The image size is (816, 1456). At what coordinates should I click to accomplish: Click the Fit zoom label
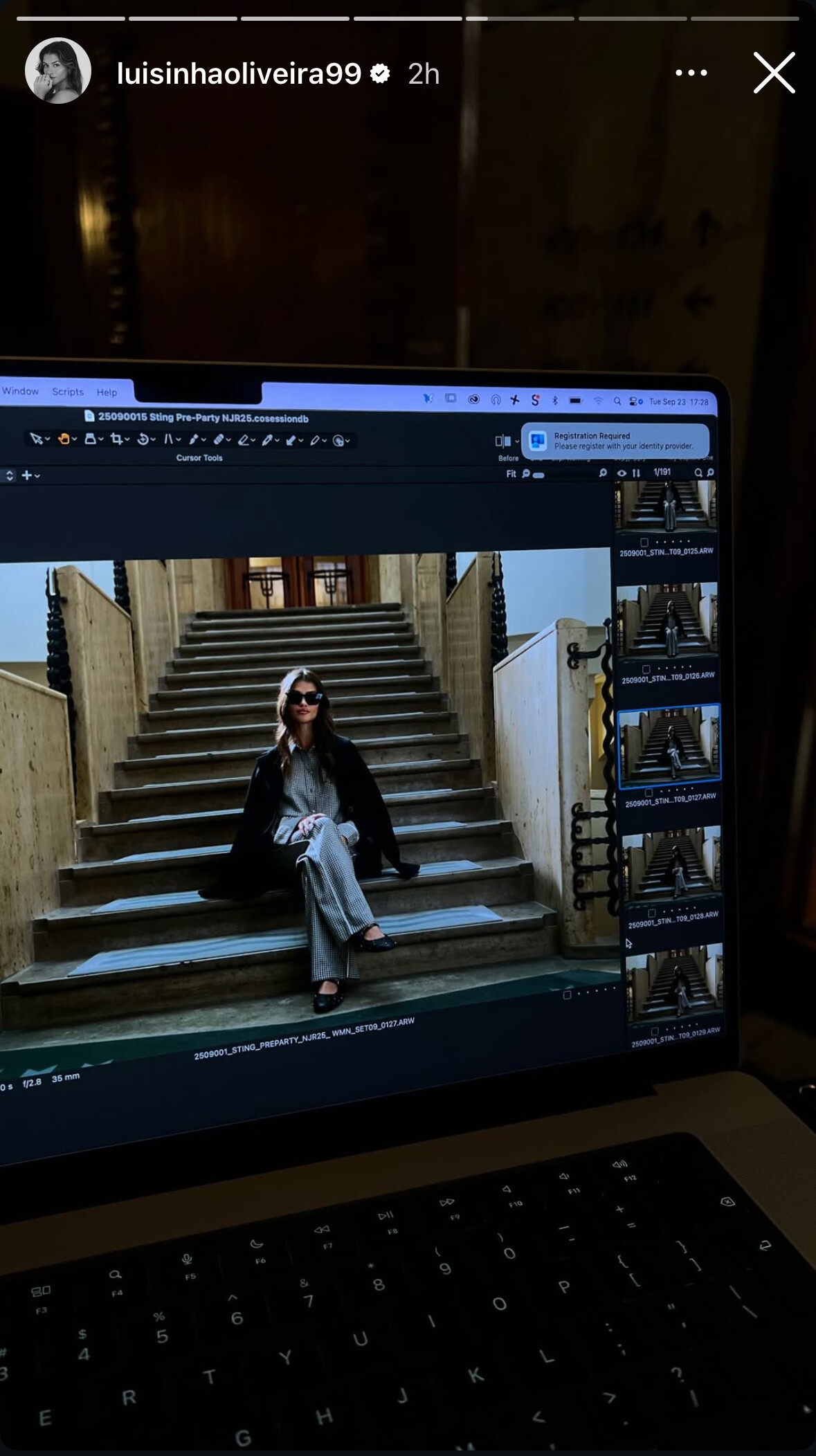(x=511, y=473)
